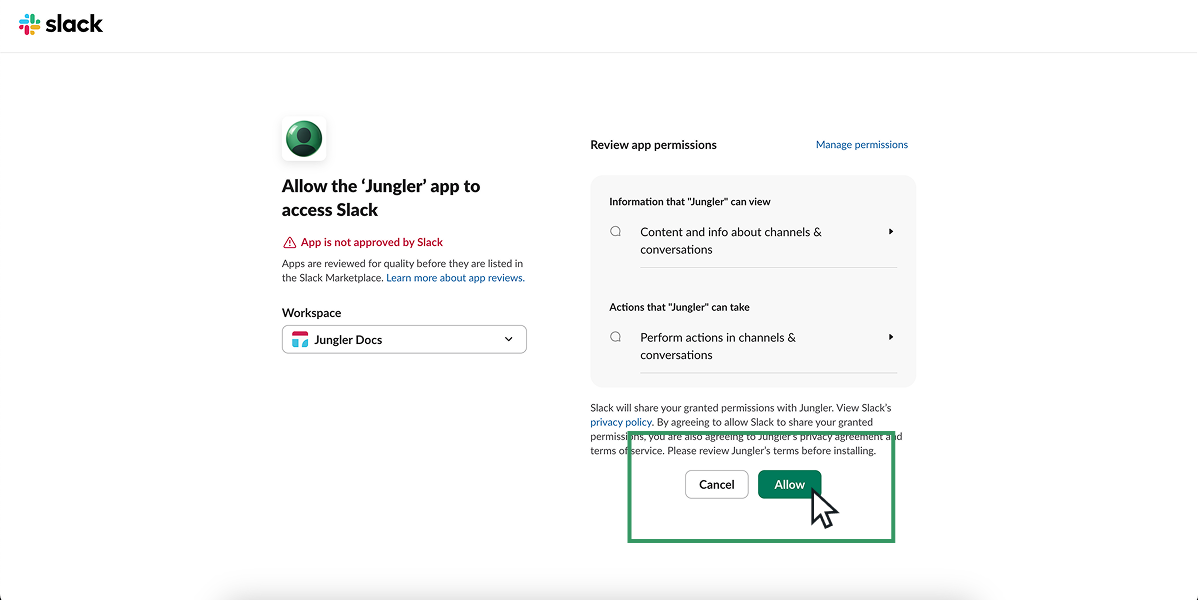The image size is (1198, 600).
Task: Click the Cancel button
Action: pyautogui.click(x=716, y=484)
